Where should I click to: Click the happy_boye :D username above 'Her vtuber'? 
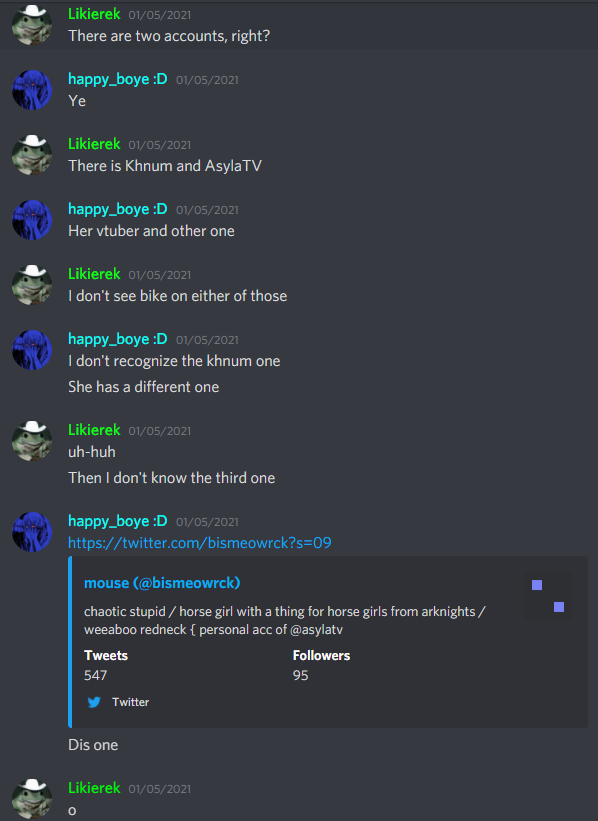pos(118,209)
